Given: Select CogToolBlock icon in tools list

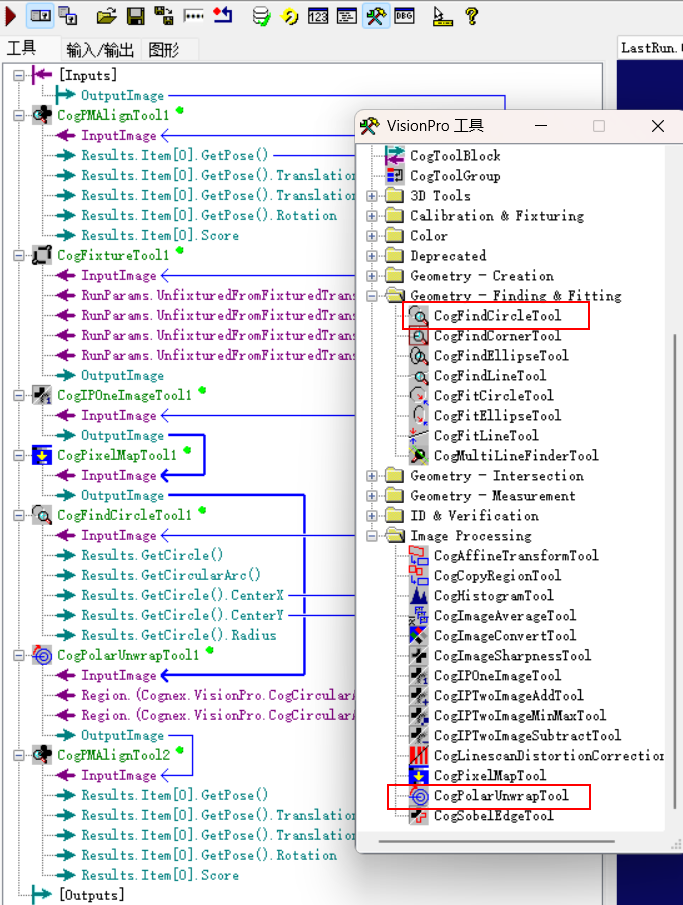Looking at the screenshot, I should (395, 155).
